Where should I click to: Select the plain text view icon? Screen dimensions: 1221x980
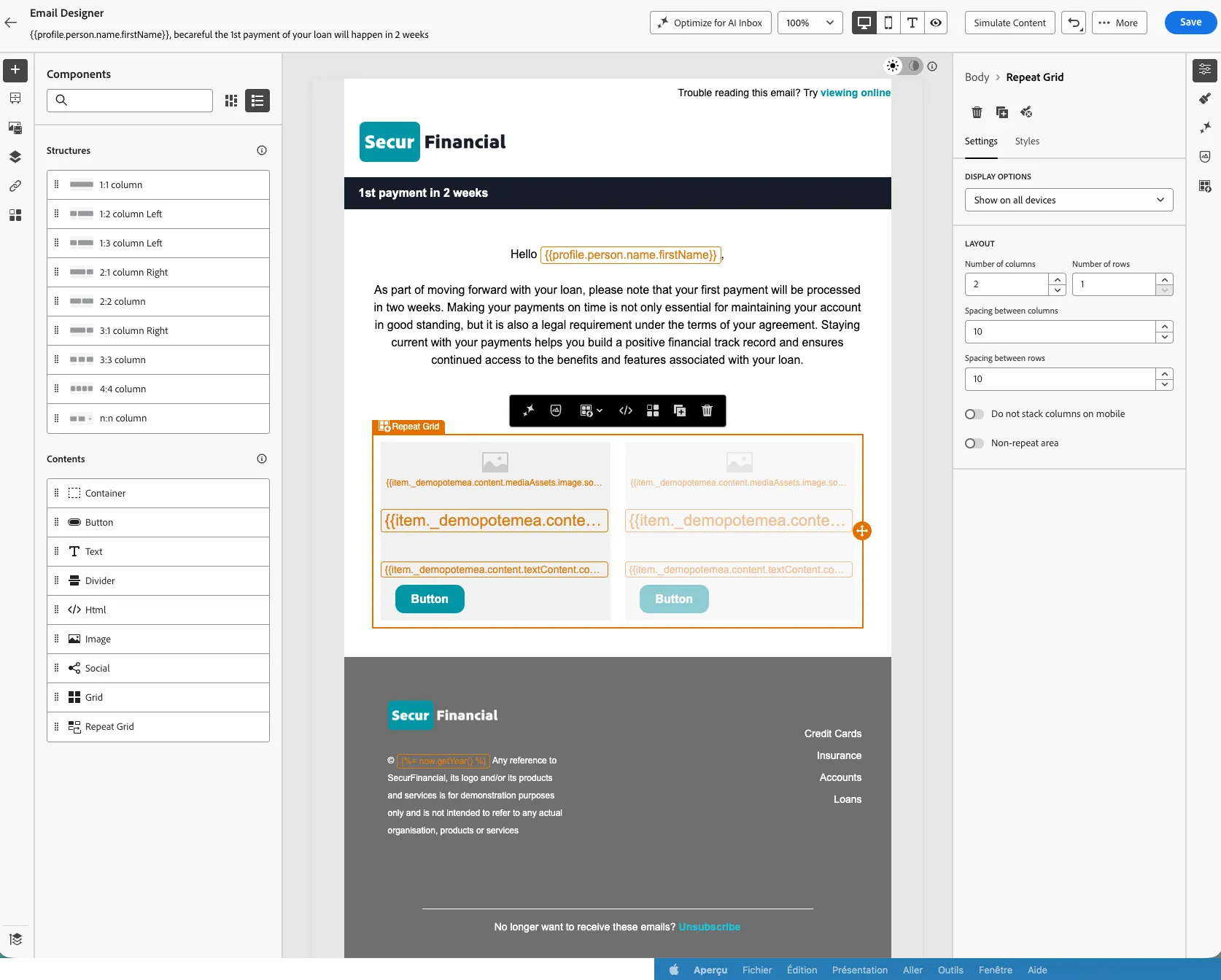(912, 23)
